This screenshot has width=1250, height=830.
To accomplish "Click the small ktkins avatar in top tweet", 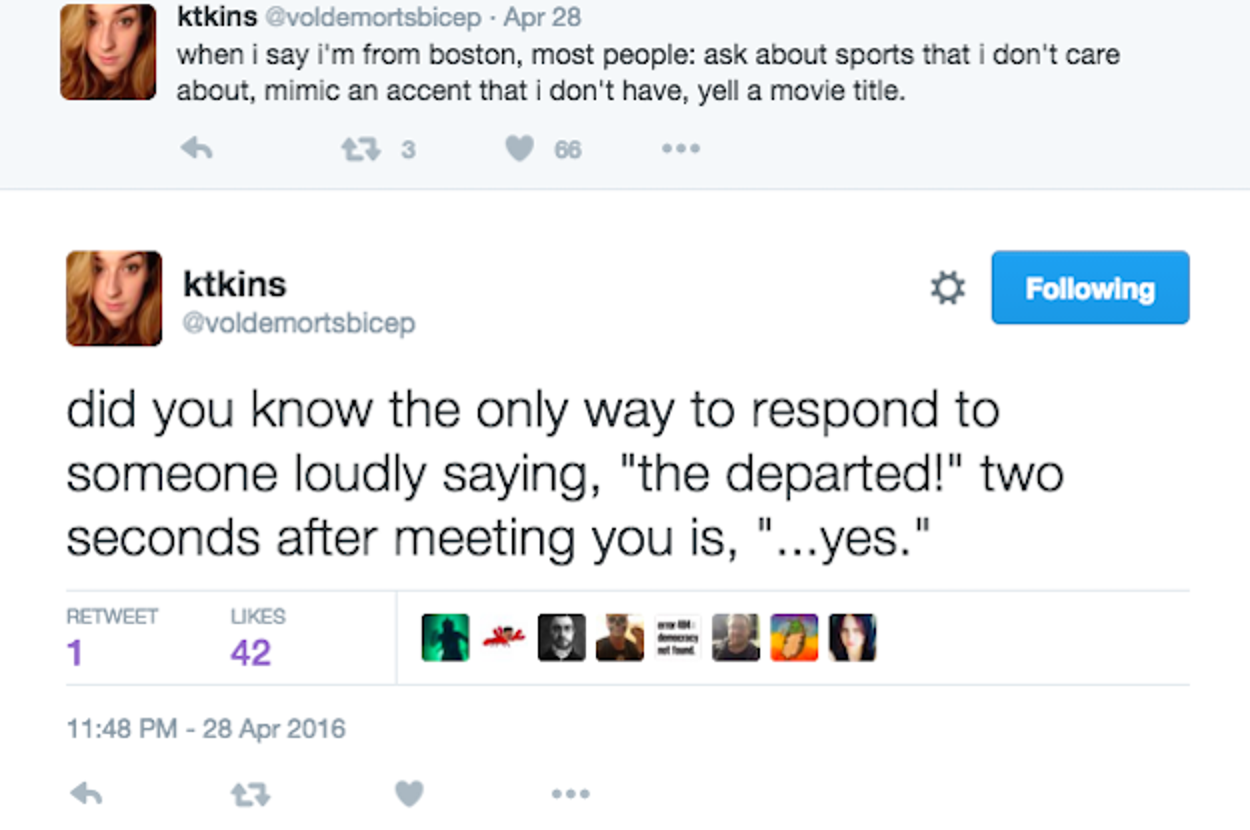I will [x=108, y=52].
